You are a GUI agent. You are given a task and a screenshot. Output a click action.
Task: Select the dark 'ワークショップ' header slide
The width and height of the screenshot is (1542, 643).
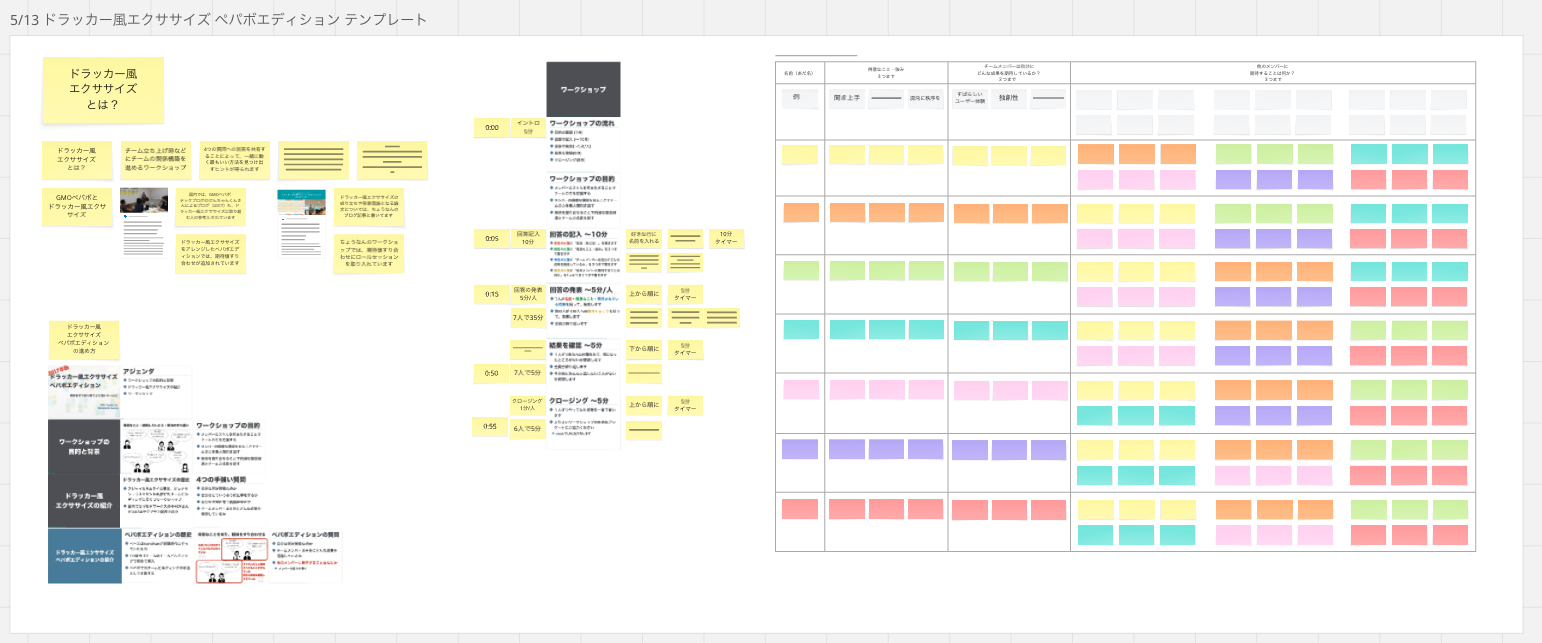[x=583, y=89]
